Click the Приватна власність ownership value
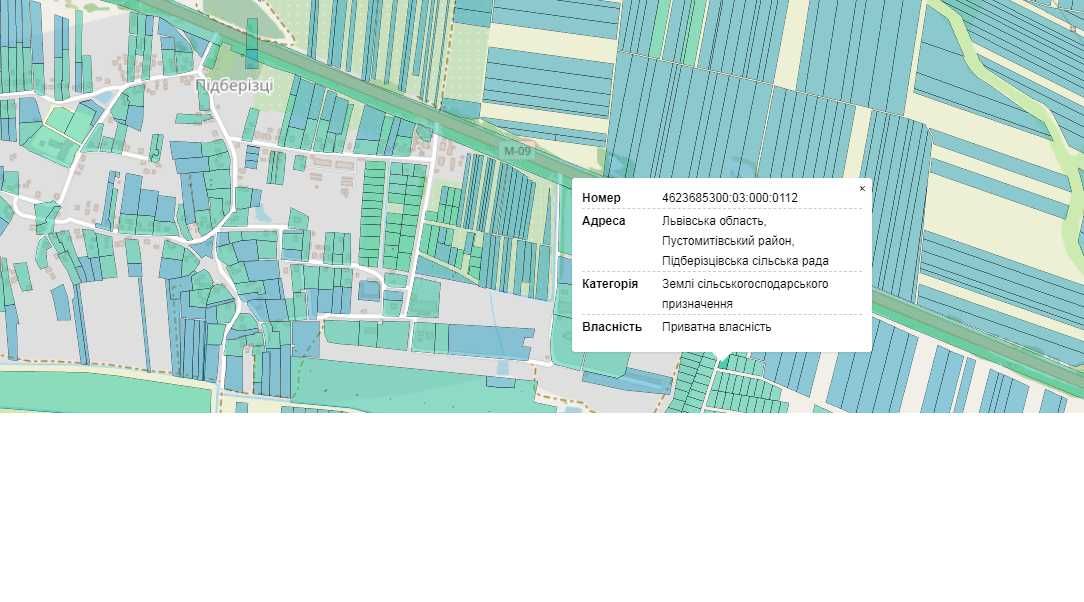The width and height of the screenshot is (1084, 602). (716, 327)
